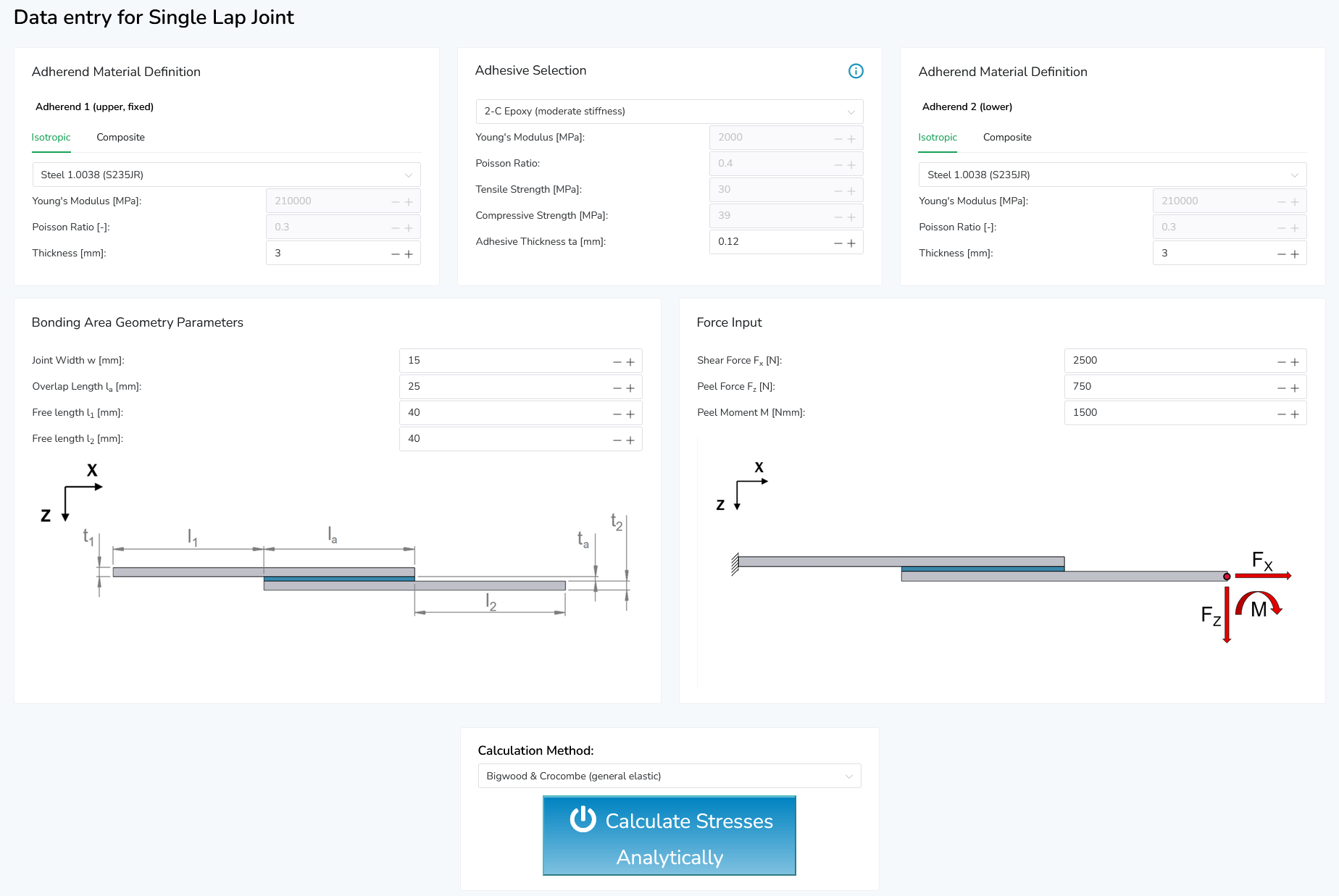Viewport: 1339px width, 896px height.
Task: Click adhesive Young's Modulus field 2000
Action: (786, 138)
